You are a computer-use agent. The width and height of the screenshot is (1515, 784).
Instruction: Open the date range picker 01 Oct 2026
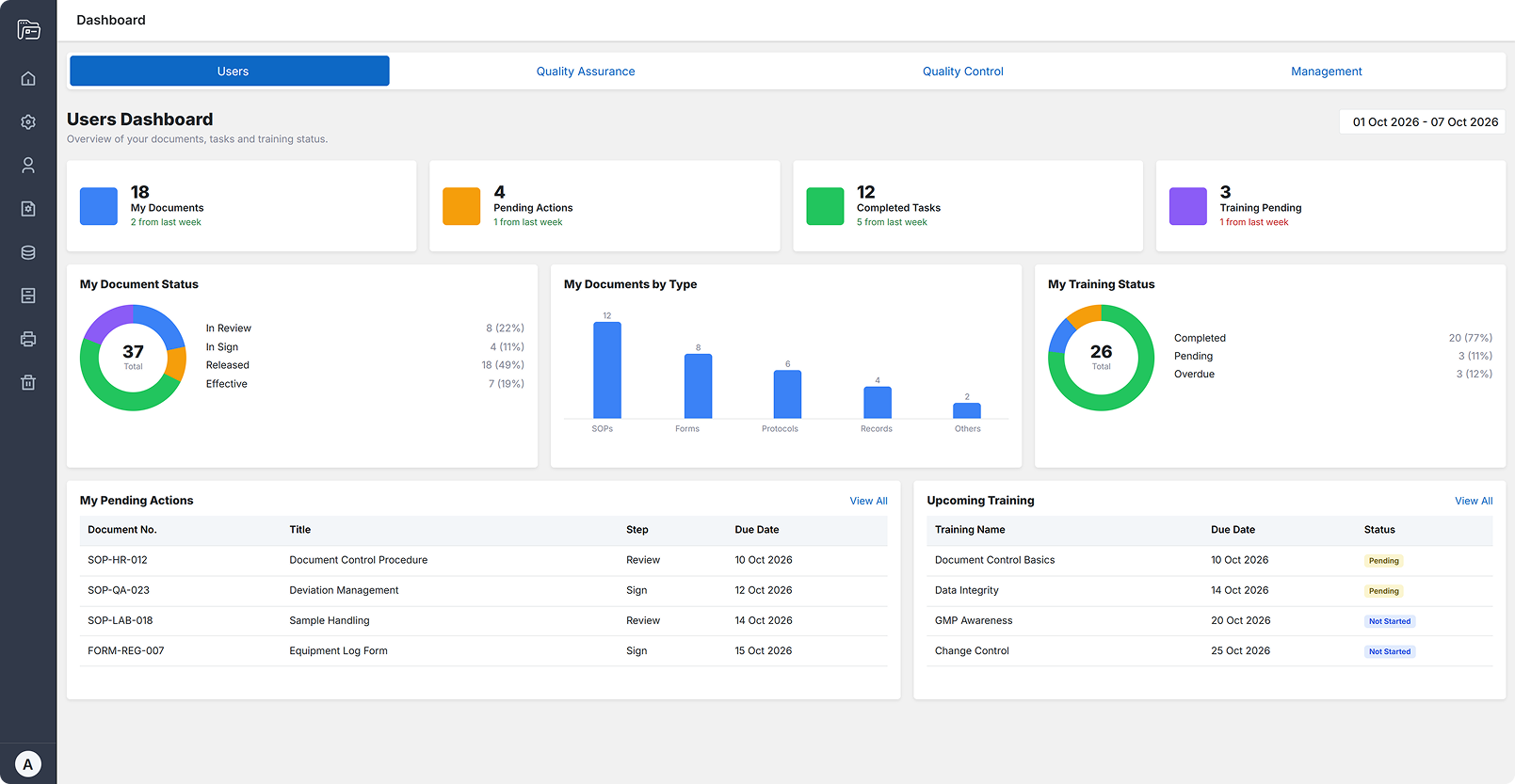(1423, 121)
